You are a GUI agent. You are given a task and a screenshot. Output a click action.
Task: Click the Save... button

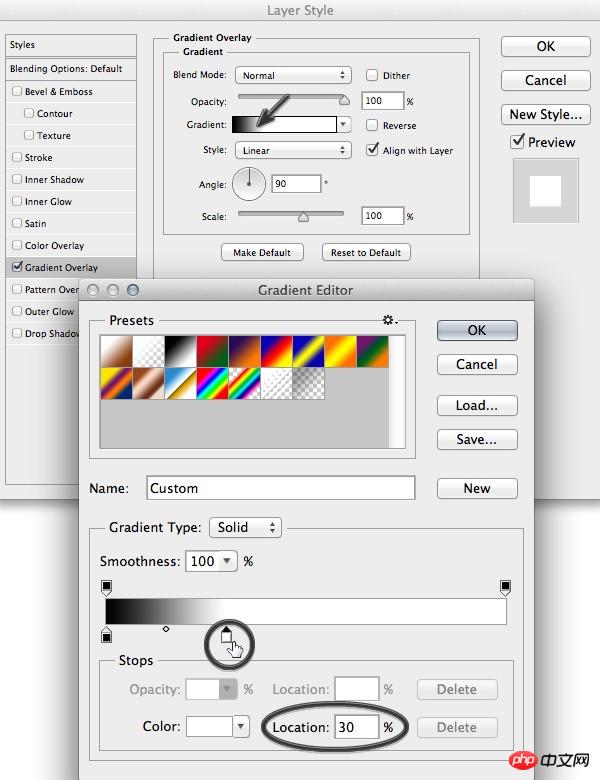[477, 439]
